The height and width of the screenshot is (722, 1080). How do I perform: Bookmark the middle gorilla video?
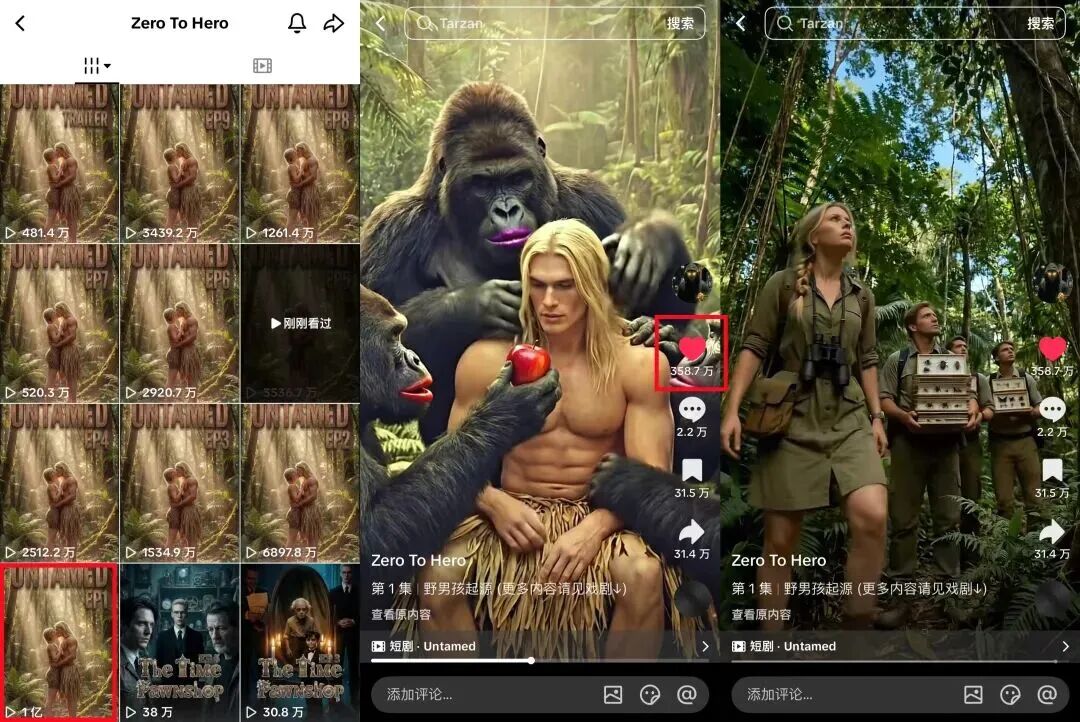[x=692, y=471]
